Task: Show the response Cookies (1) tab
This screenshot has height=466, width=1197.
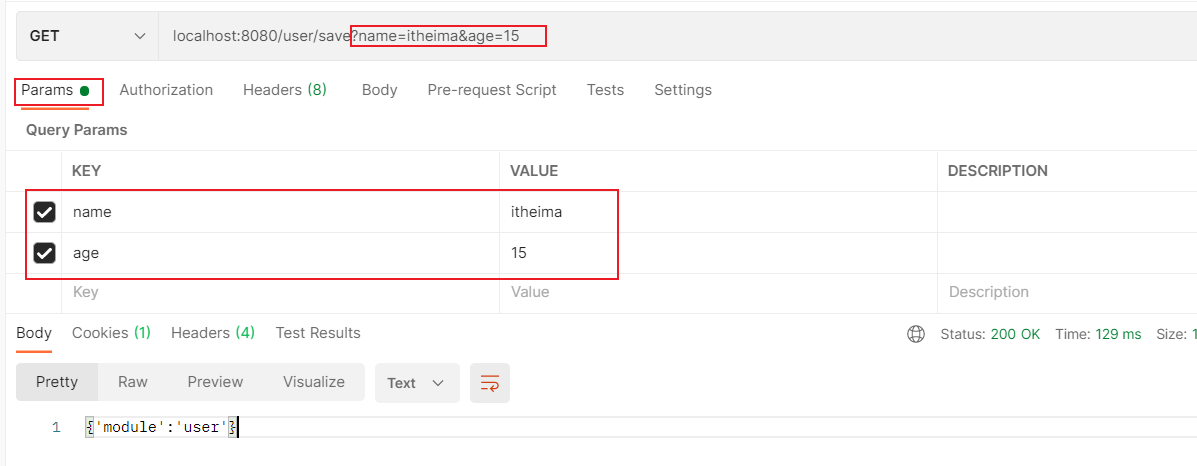Action: (111, 333)
